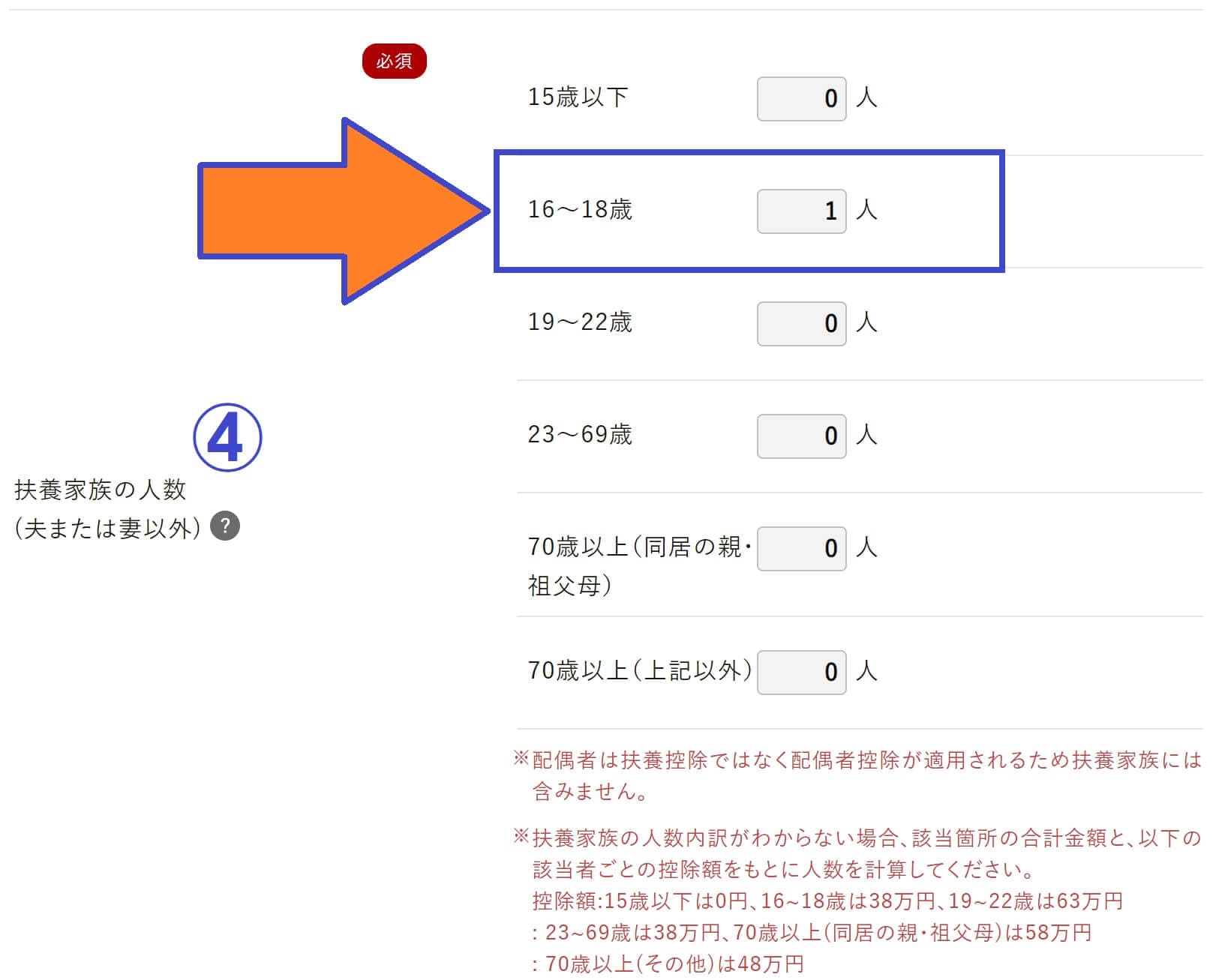Click the 70歳以上(上記以外) count field
Screen dimensions: 1213x980
click(801, 672)
